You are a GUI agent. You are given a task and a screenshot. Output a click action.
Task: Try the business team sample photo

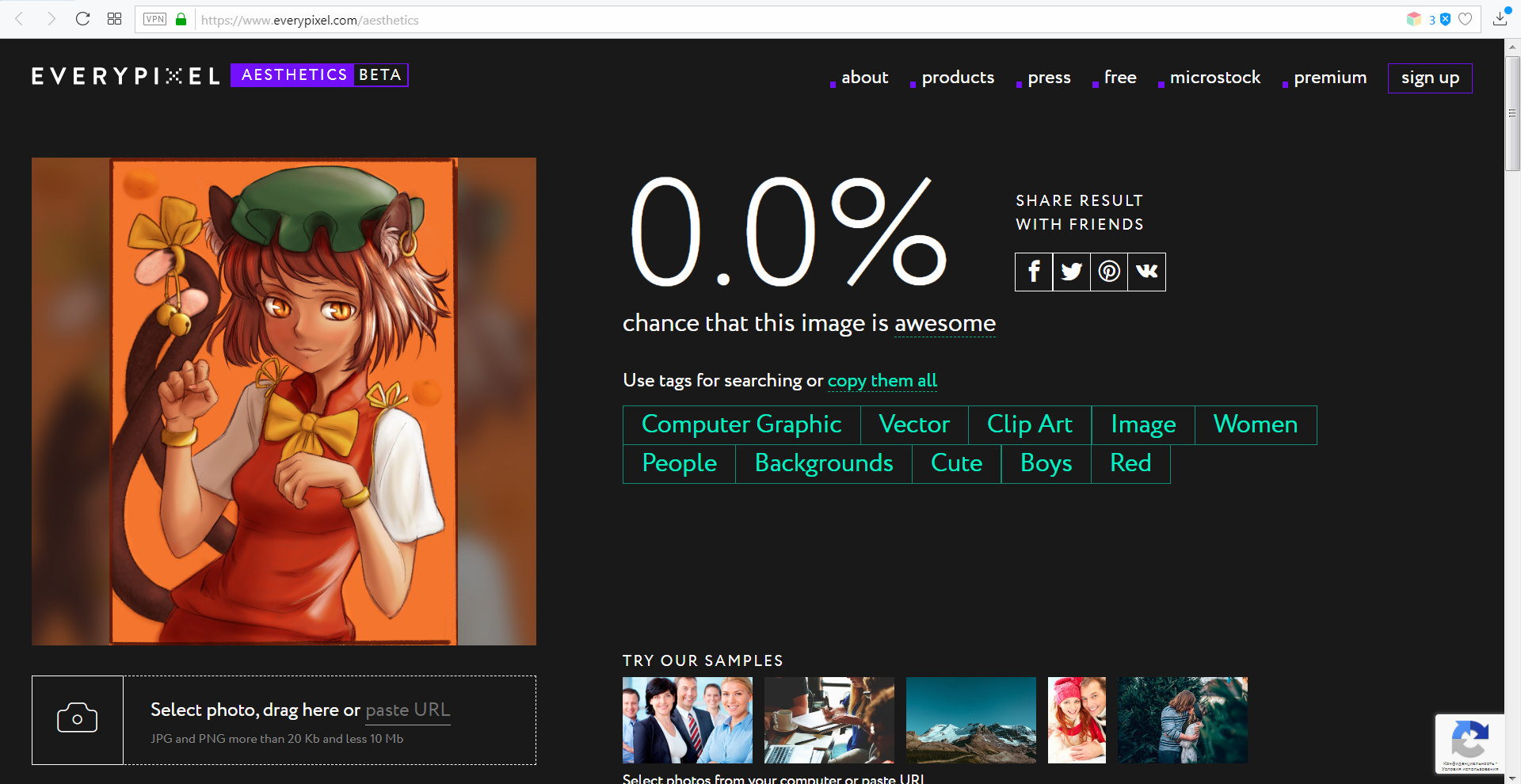point(688,720)
